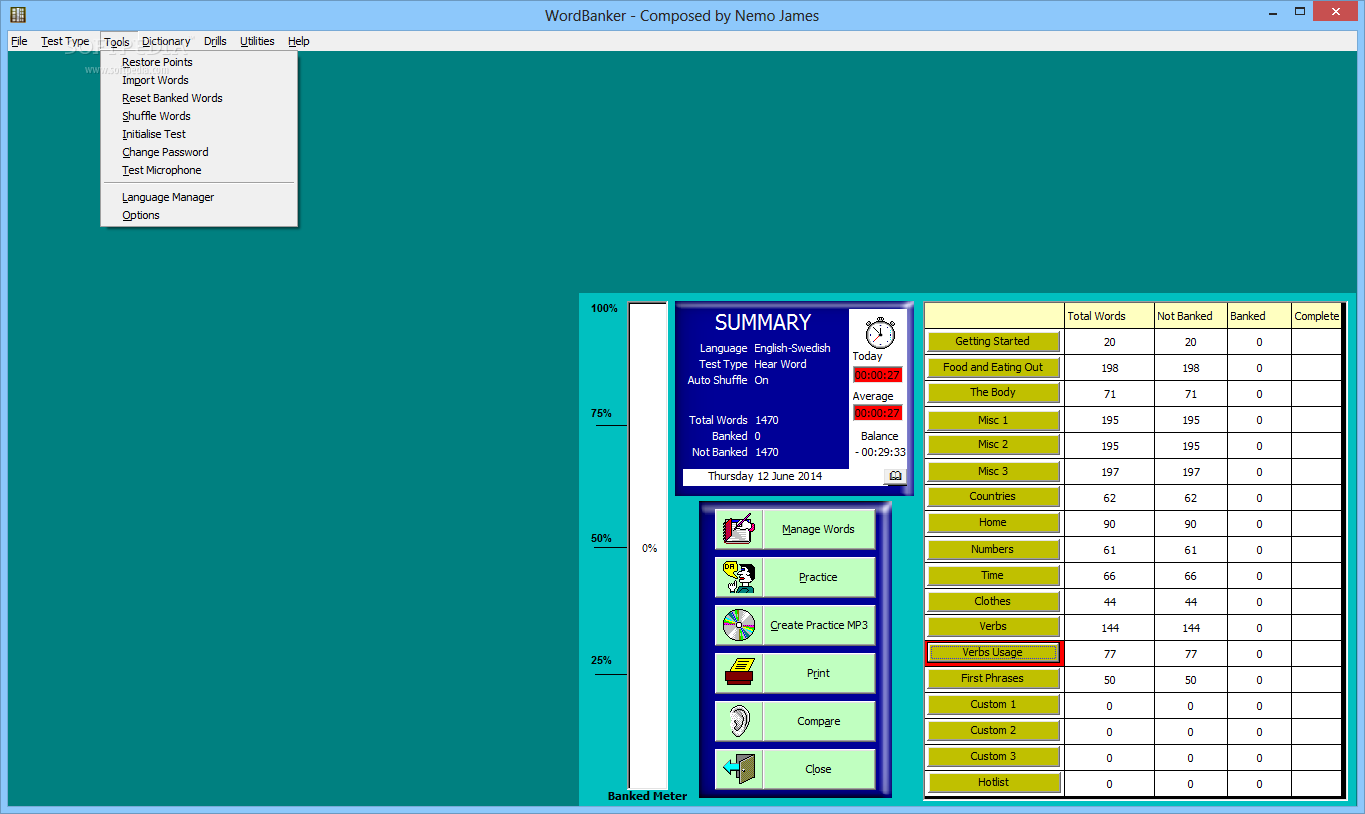Screen dimensions: 1365x814
Task: Select the Misc 1 category
Action: click(x=993, y=420)
